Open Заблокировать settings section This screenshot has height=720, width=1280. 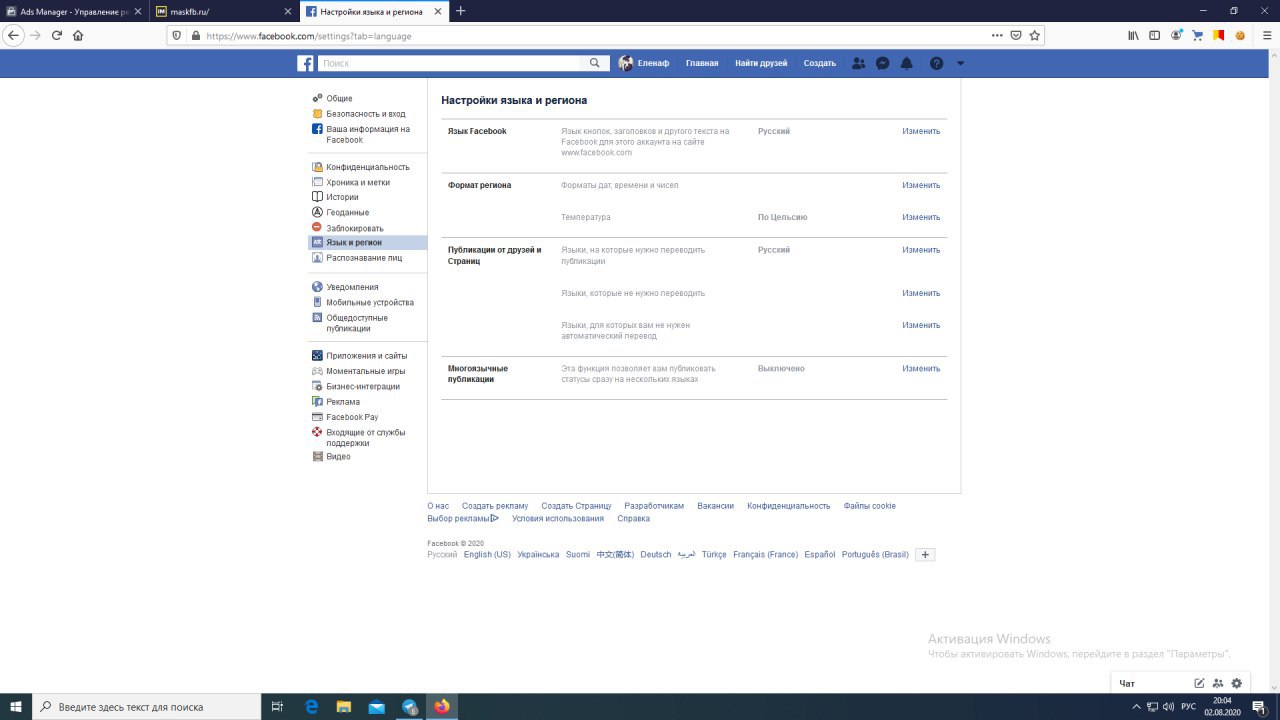click(x=354, y=228)
